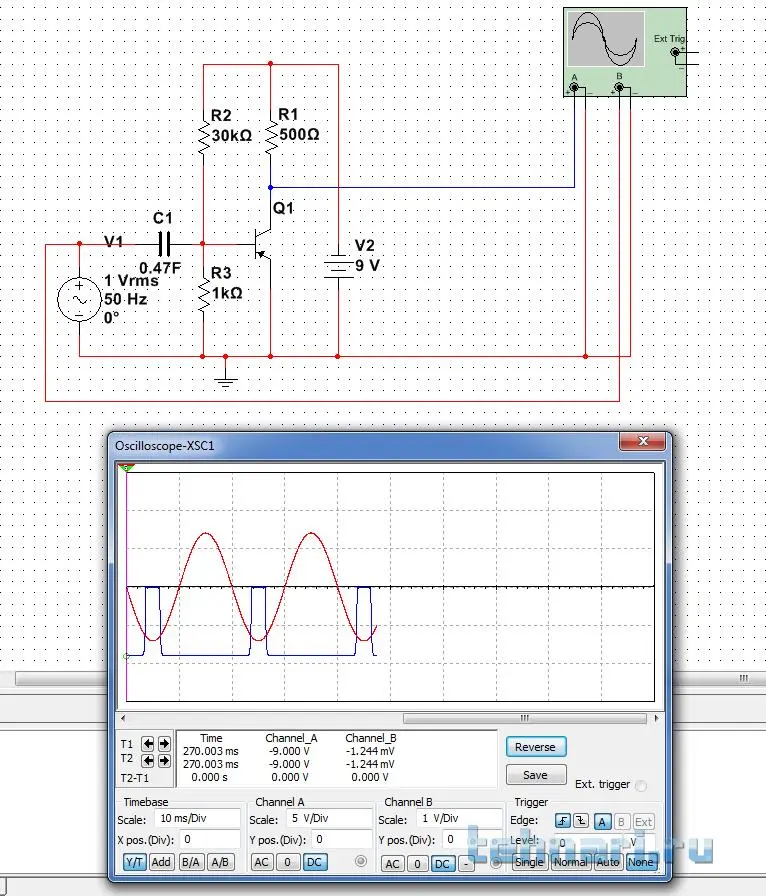This screenshot has height=896, width=766.
Task: Move cursor T2 right with arrow button
Action: click(x=163, y=759)
